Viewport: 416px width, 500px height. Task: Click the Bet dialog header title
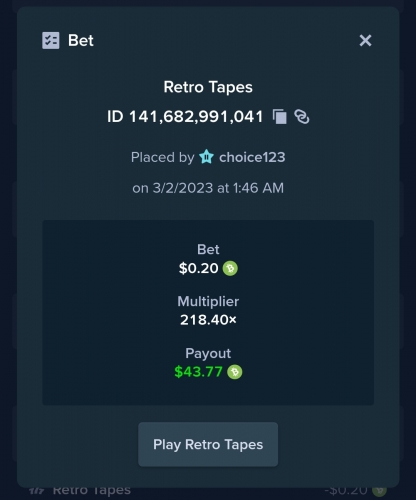tap(81, 41)
